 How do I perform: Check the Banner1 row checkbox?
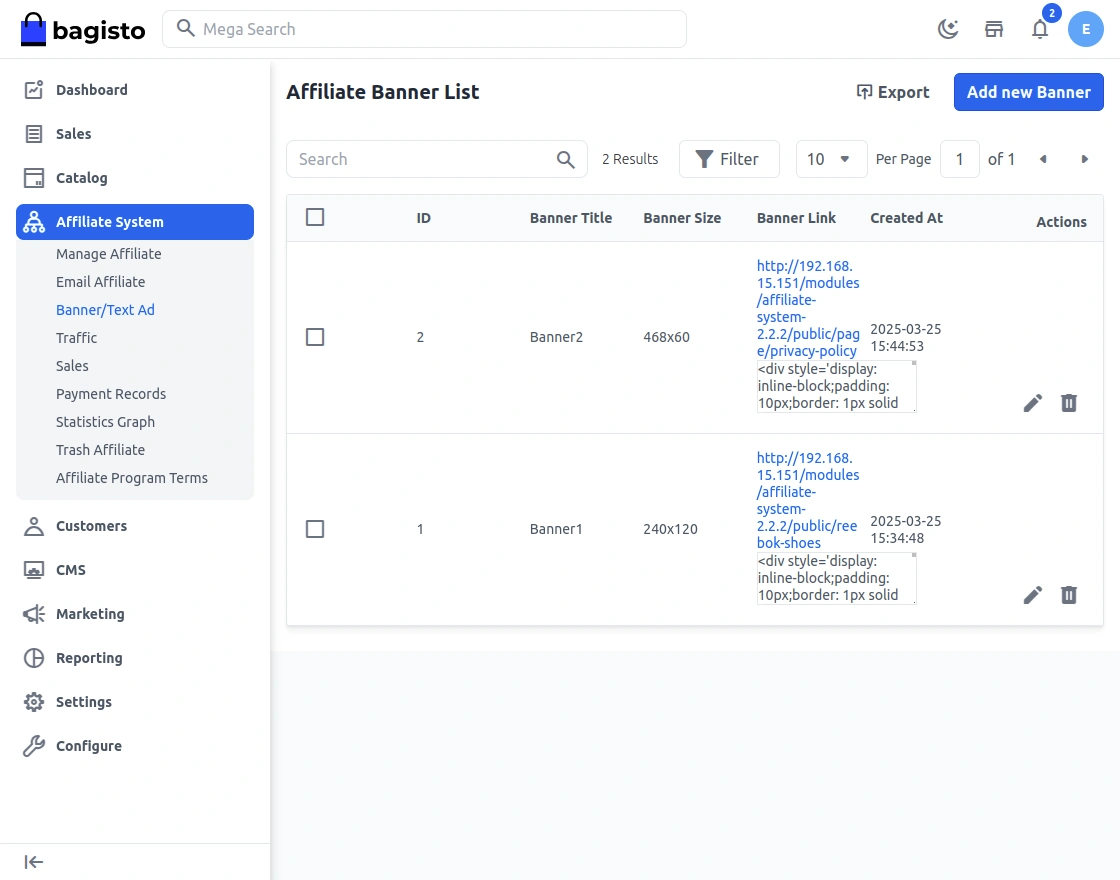point(315,529)
